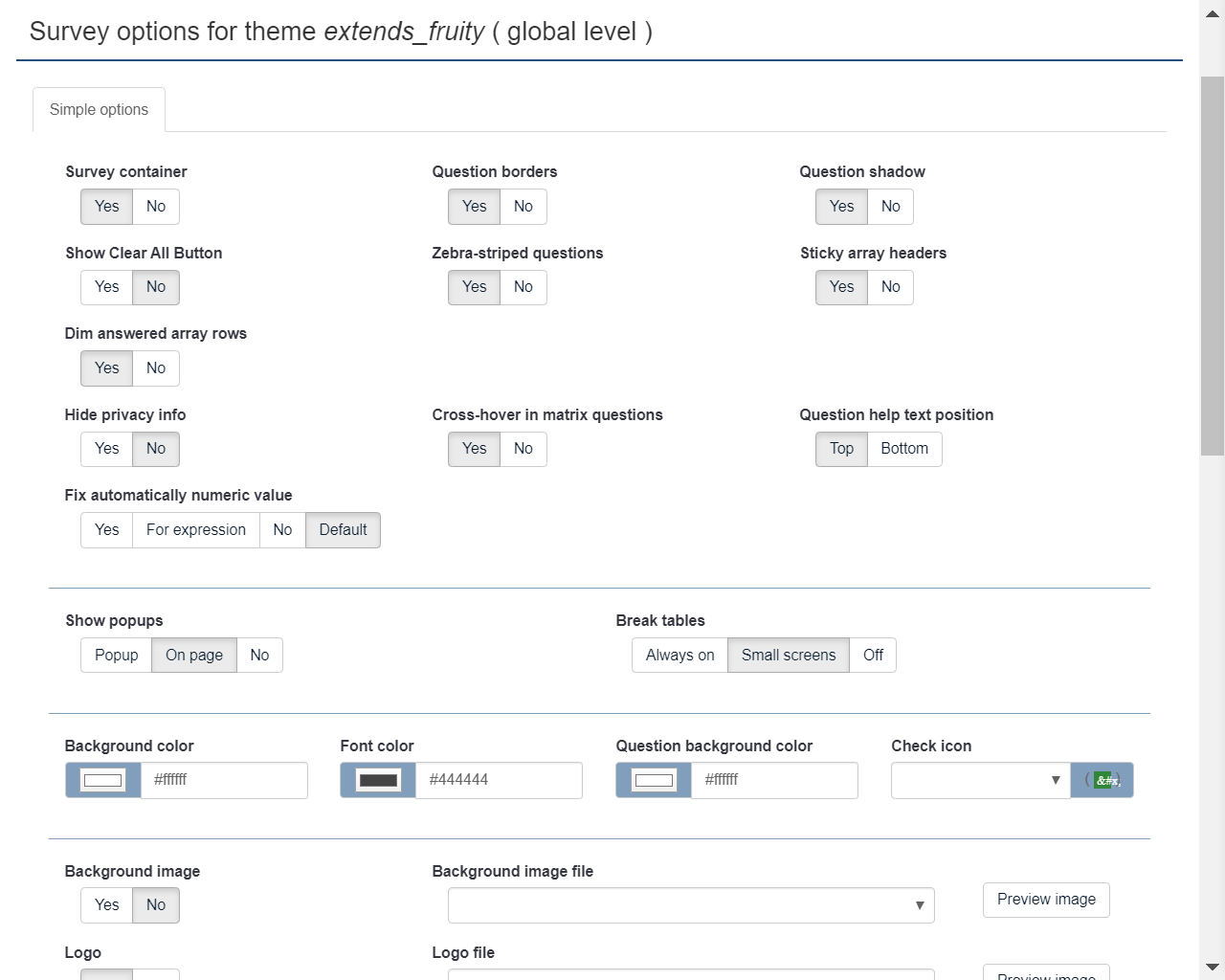Select Popup for Show popups
This screenshot has height=980, width=1225.
click(x=117, y=656)
